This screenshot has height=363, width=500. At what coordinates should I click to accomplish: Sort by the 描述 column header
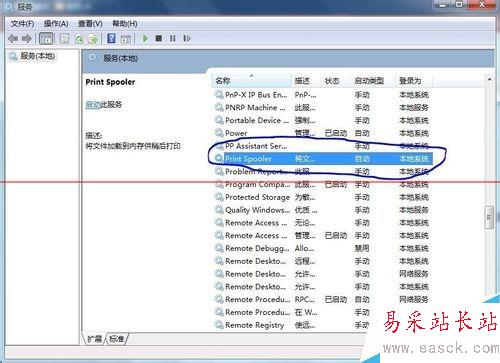[306, 80]
